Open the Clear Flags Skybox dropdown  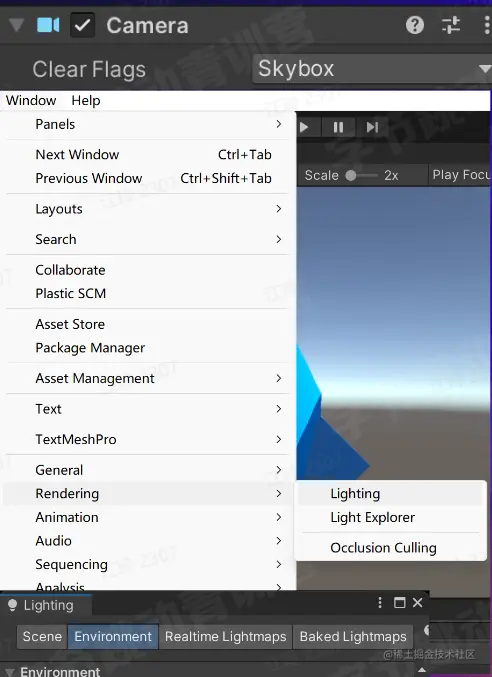pyautogui.click(x=372, y=69)
